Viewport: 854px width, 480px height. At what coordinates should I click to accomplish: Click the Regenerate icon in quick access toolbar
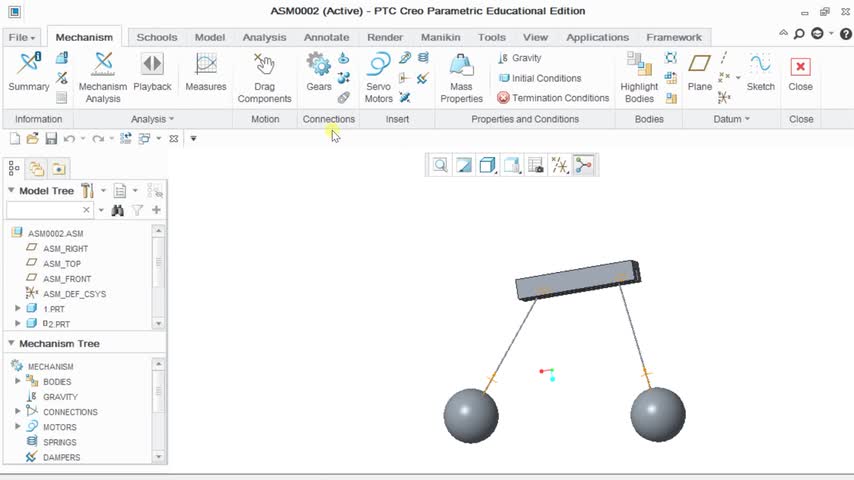click(126, 138)
